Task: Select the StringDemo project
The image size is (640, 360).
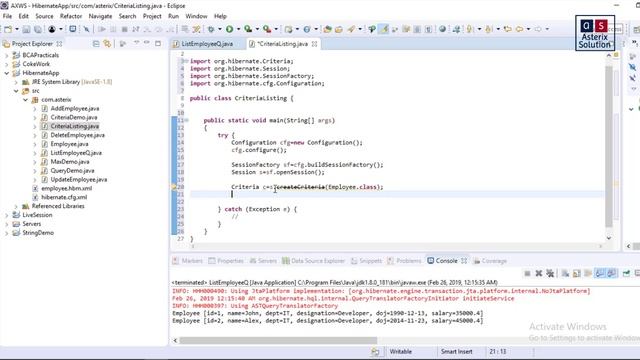Action: click(38, 233)
